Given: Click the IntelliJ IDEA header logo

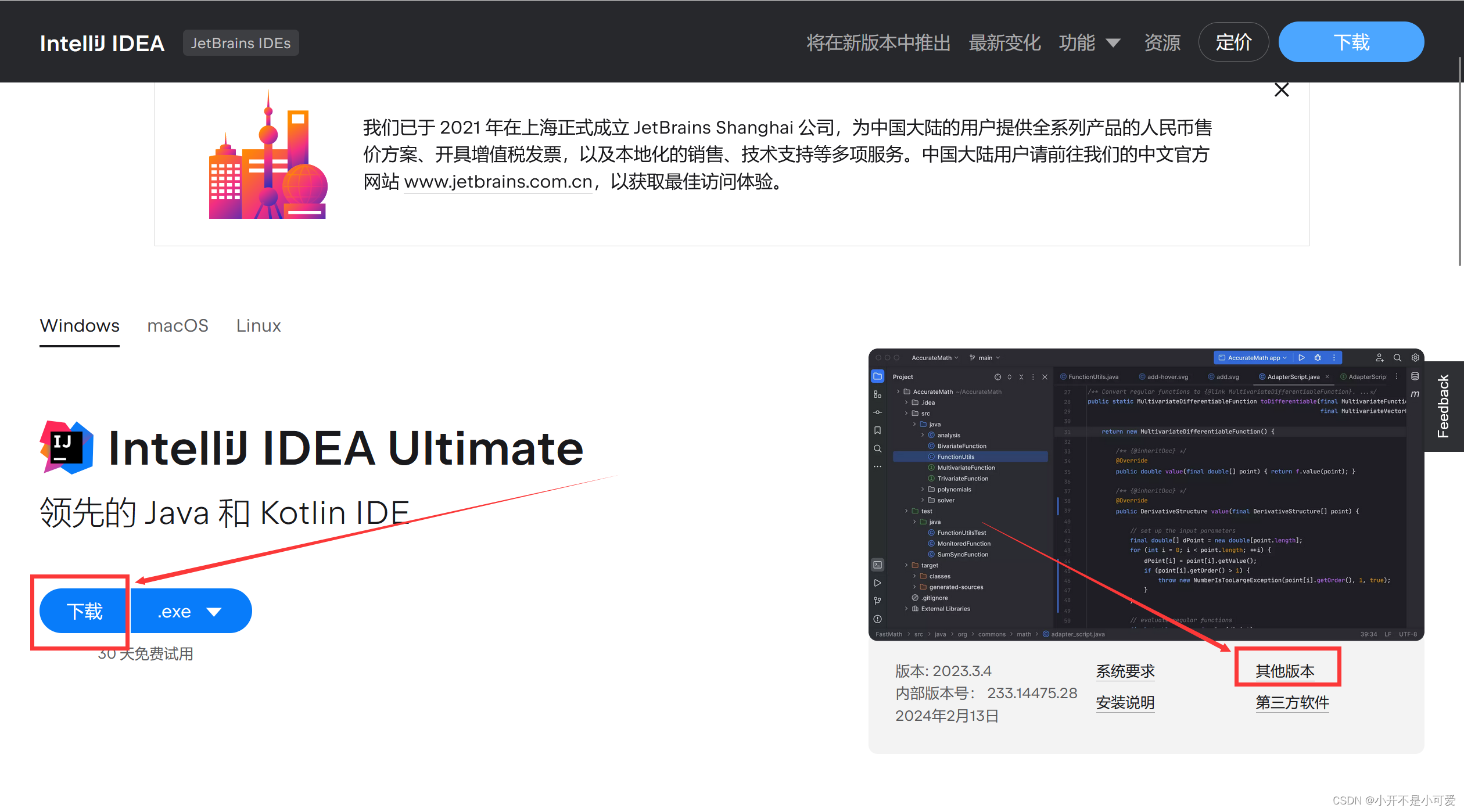Looking at the screenshot, I should point(102,43).
